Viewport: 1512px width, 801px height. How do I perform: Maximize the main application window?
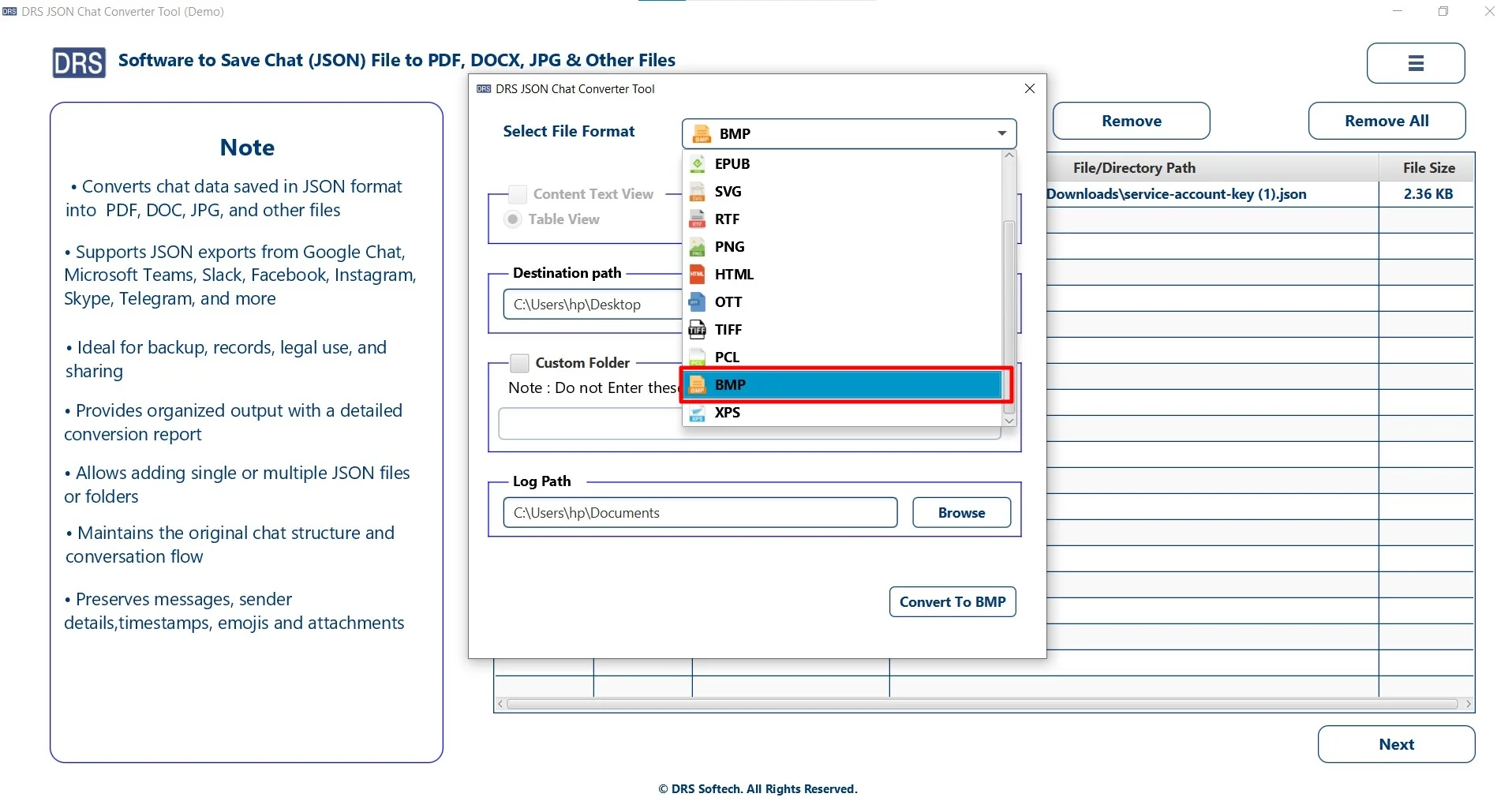click(x=1443, y=11)
